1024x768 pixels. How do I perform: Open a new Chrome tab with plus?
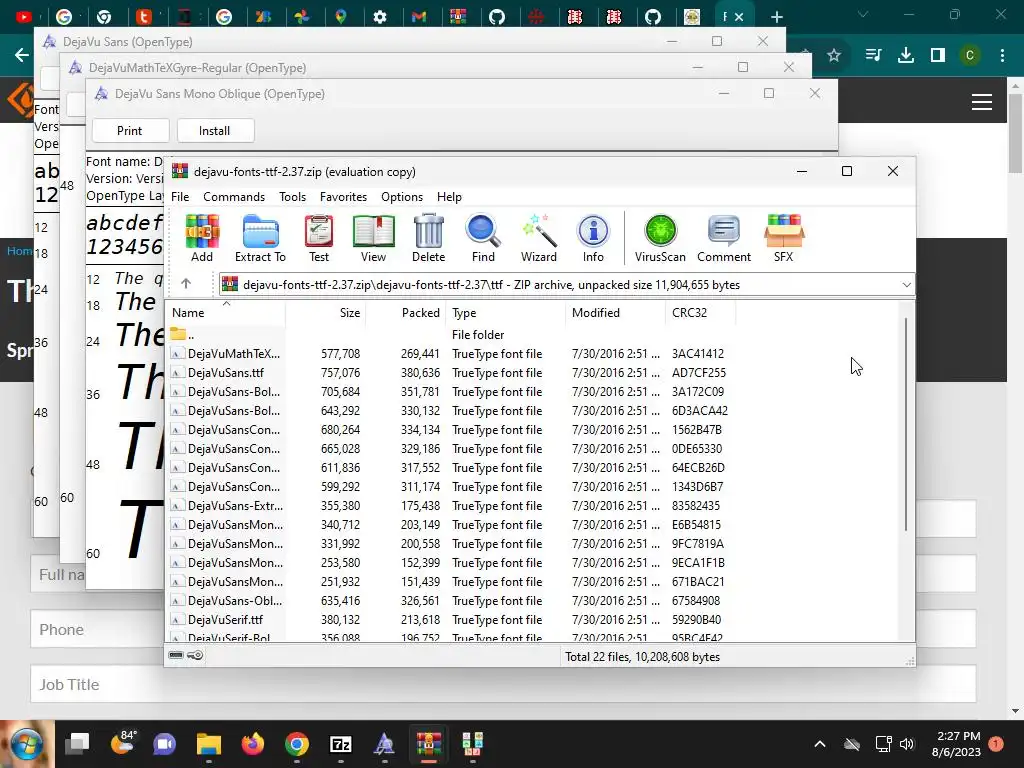pos(776,17)
